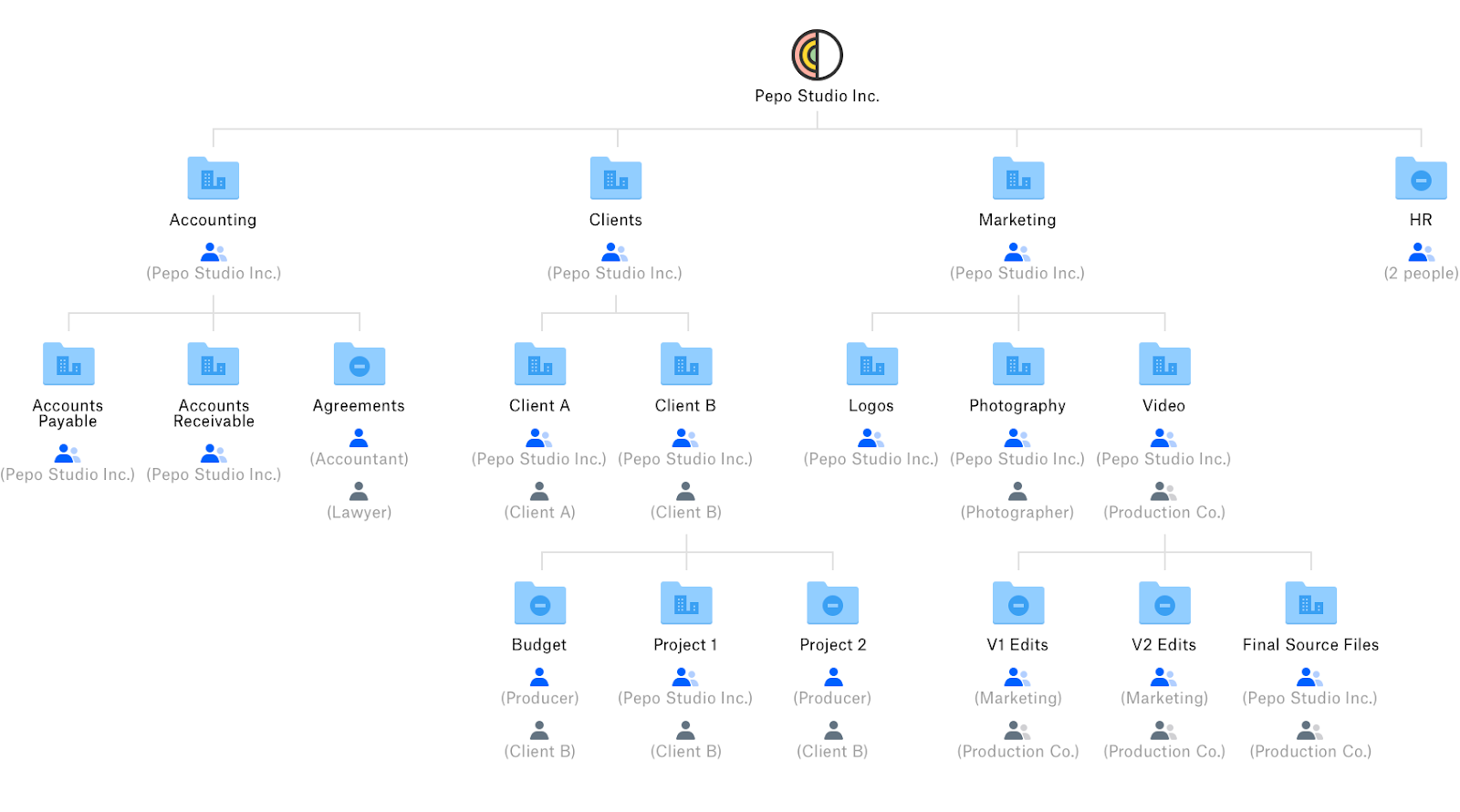Open the Client A folder icon

coord(540,363)
